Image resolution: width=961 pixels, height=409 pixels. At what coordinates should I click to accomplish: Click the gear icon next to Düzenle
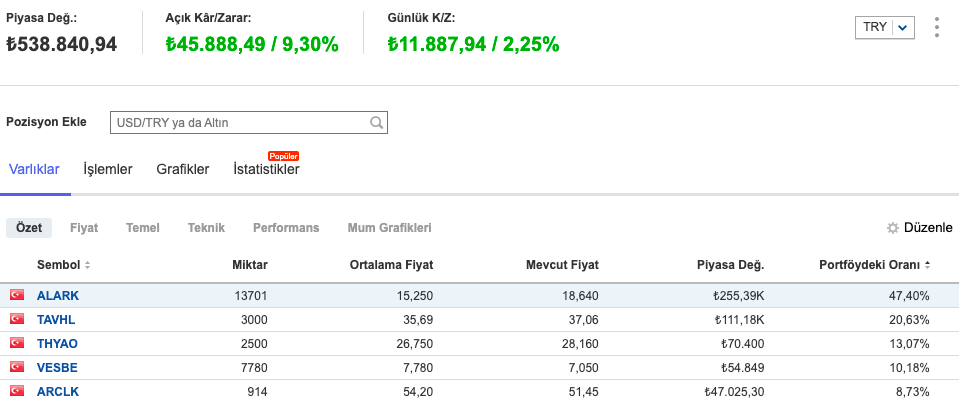tap(893, 228)
